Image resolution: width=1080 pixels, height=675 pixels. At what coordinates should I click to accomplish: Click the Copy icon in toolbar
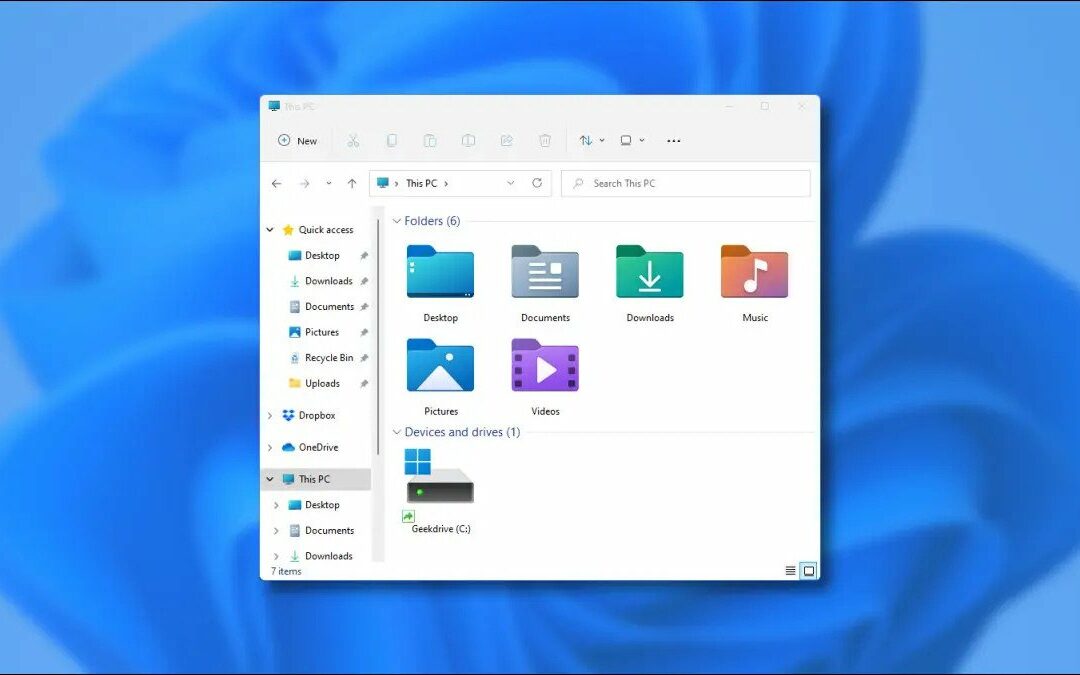pyautogui.click(x=391, y=141)
